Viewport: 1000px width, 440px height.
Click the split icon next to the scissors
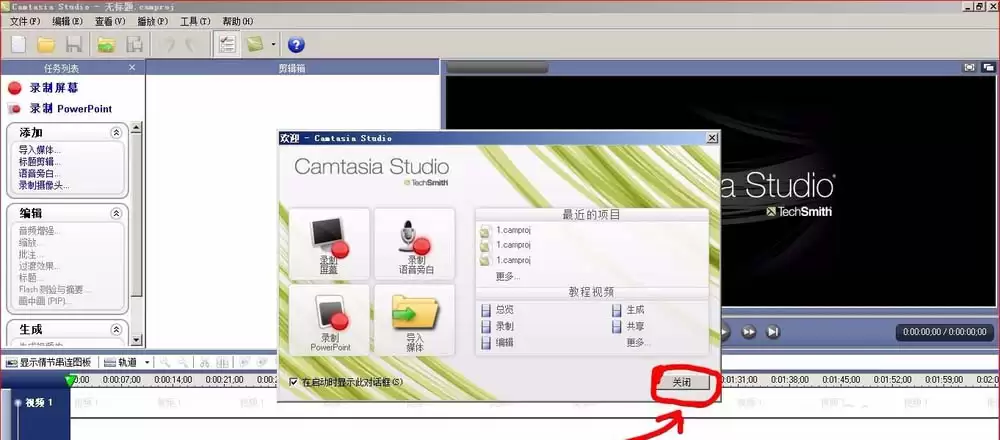pyautogui.click(x=222, y=362)
